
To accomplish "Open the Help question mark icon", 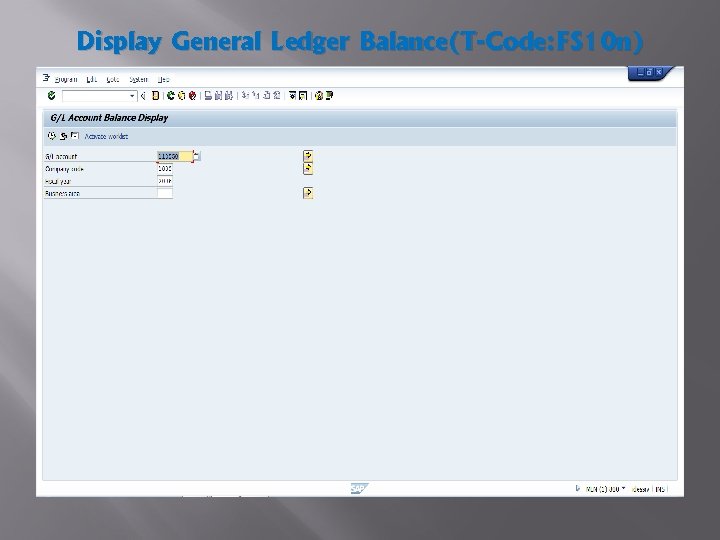I will 319,96.
